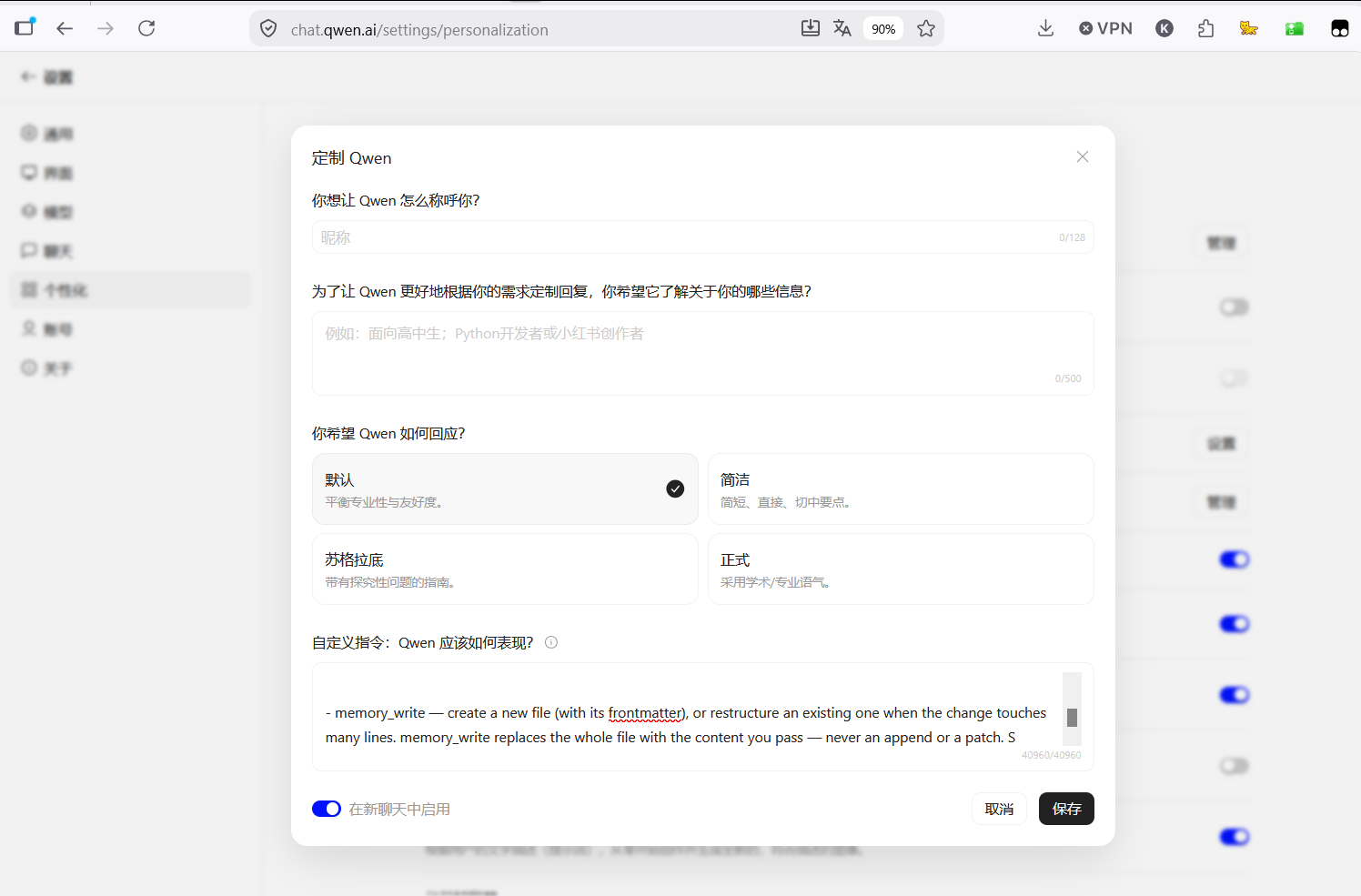Screen dimensions: 1361x896
Task: Click the 定制 Qwen dialog title
Action: pyautogui.click(x=351, y=158)
